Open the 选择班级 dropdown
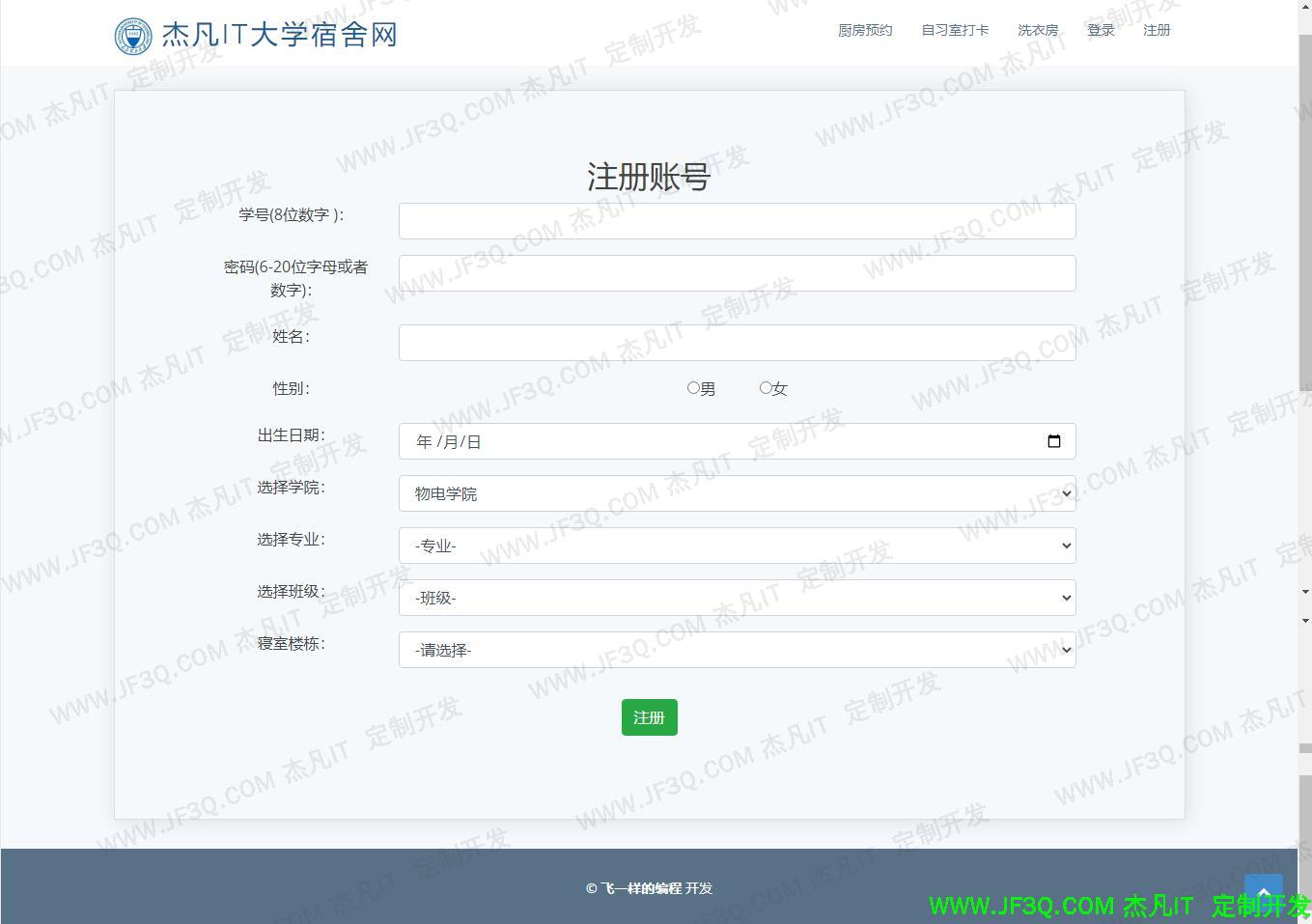The height and width of the screenshot is (924, 1312). point(737,598)
